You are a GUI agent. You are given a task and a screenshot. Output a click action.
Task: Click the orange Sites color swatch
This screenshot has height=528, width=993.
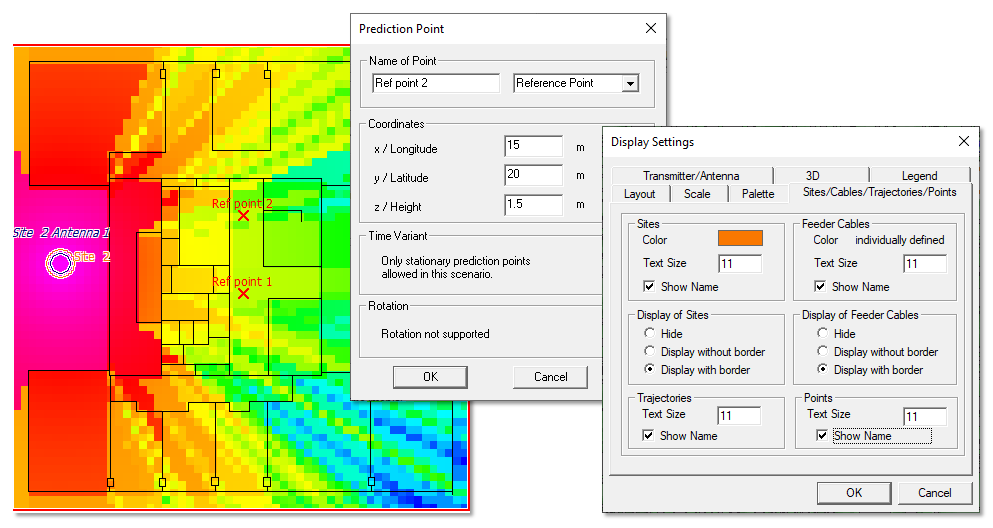[x=740, y=239]
